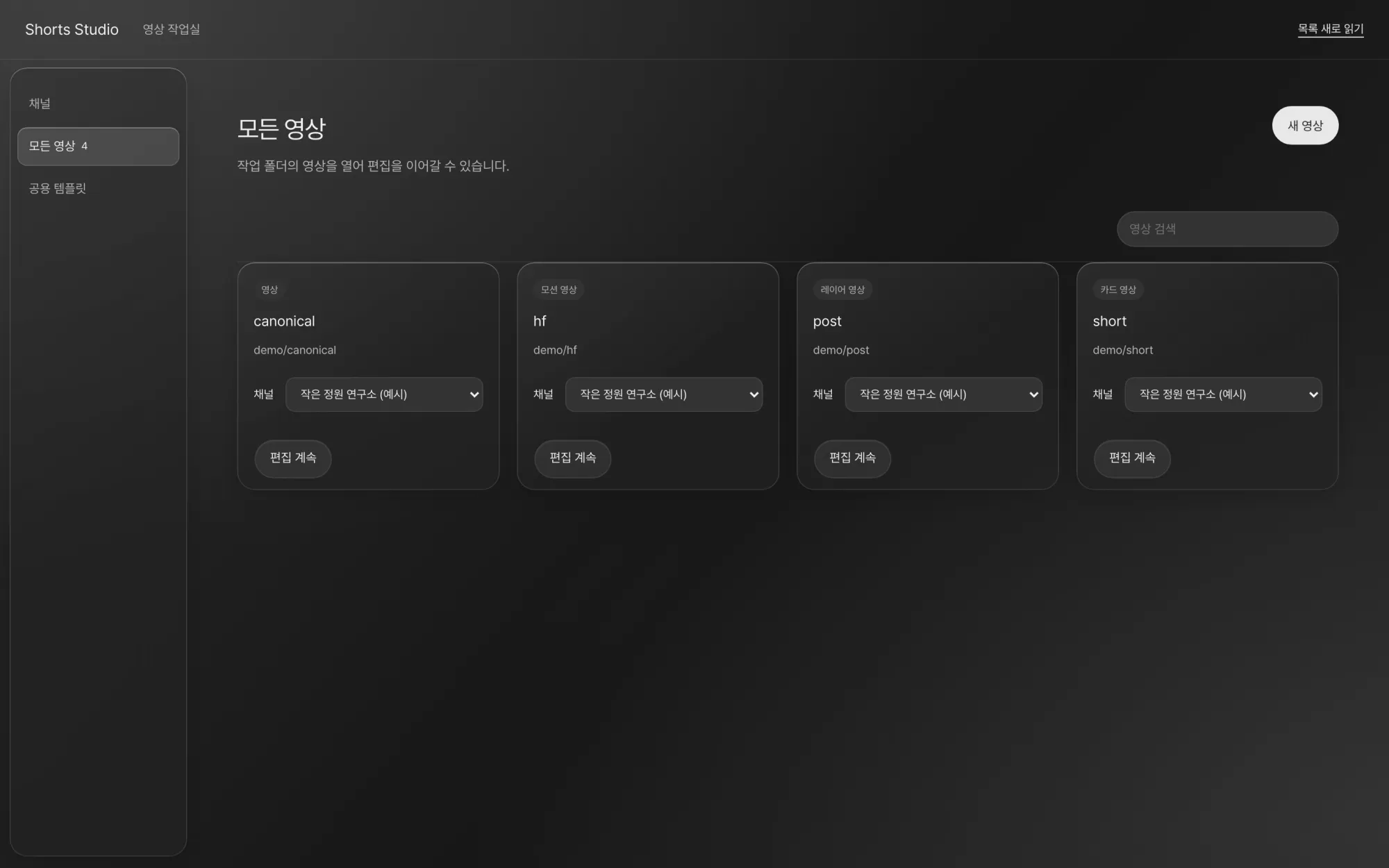Continue editing the hf video
Viewport: 1389px width, 868px height.
click(x=572, y=458)
